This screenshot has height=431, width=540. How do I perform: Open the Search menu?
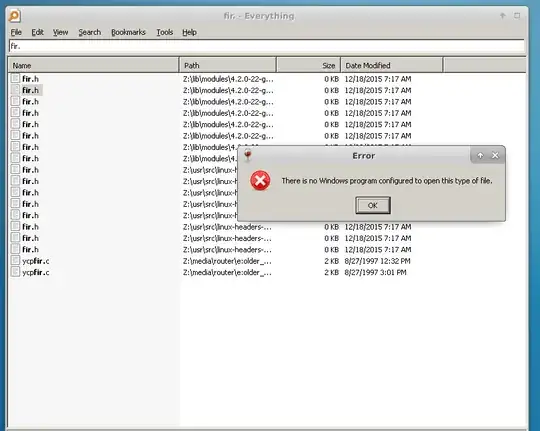click(90, 32)
